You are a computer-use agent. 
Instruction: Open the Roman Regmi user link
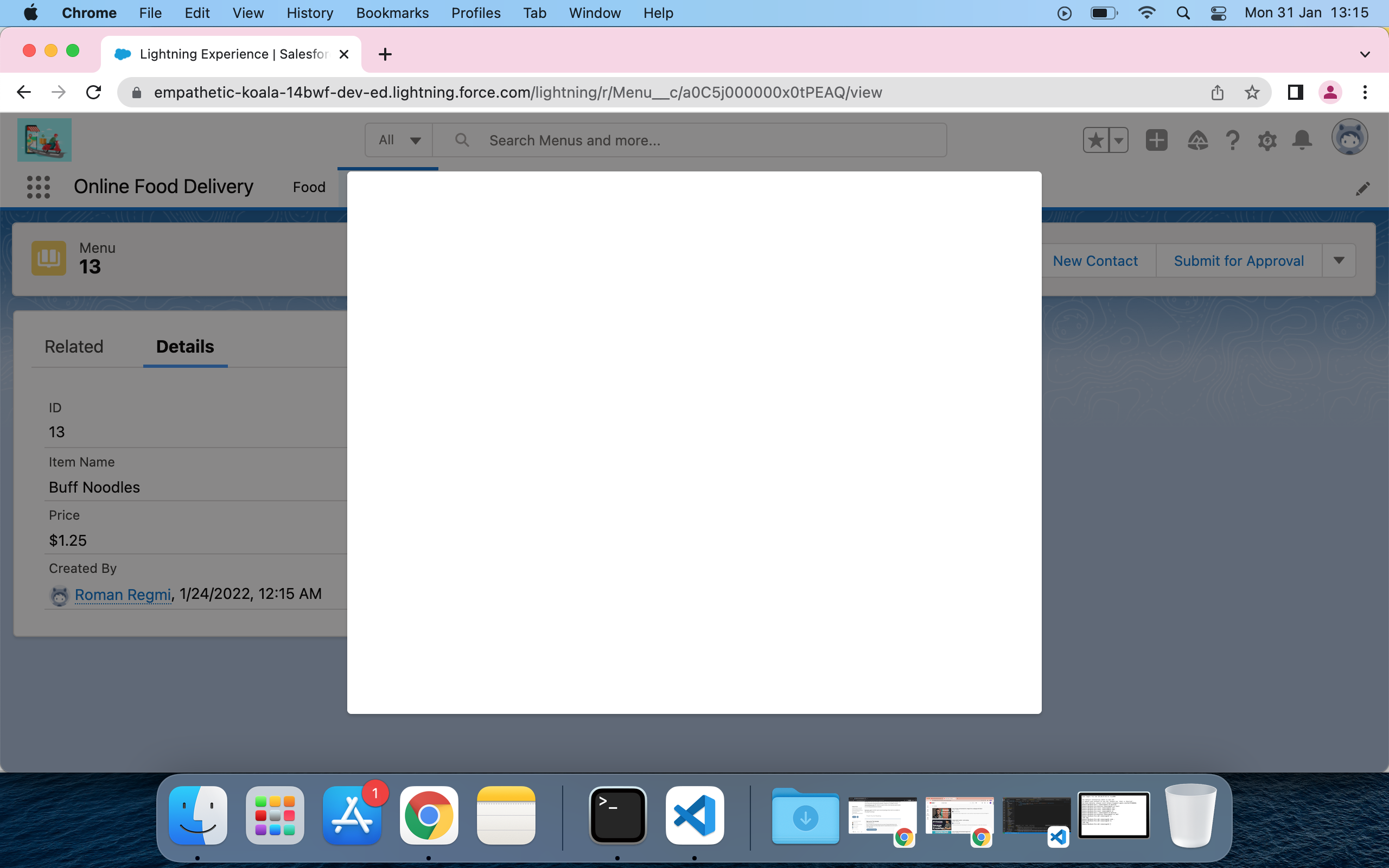click(123, 594)
